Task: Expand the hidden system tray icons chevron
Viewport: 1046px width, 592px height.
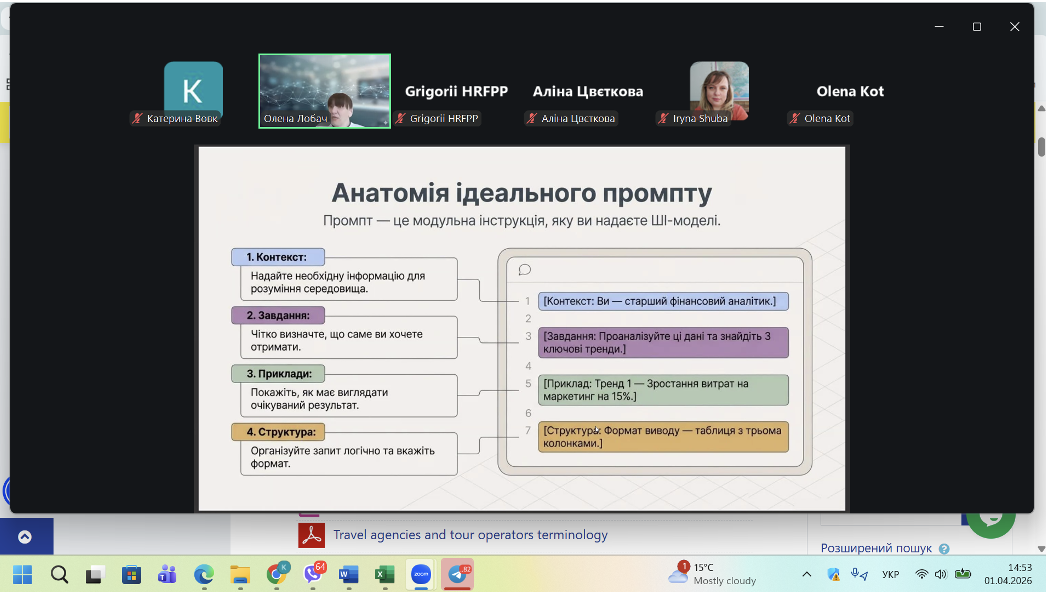Action: [806, 575]
